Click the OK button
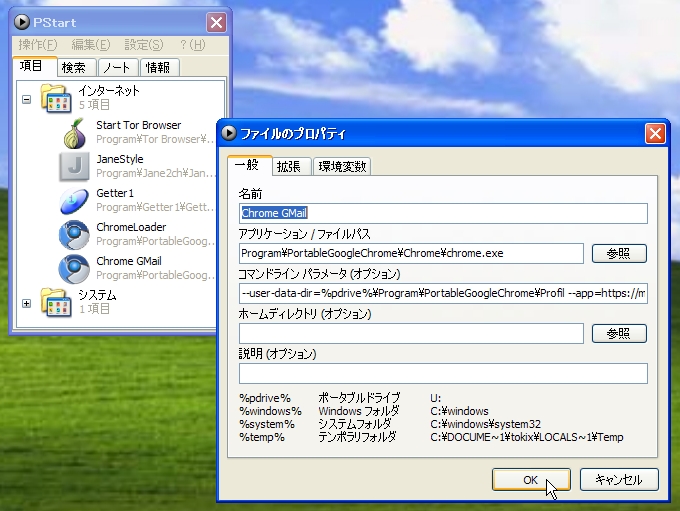This screenshot has height=511, width=680. (x=531, y=480)
